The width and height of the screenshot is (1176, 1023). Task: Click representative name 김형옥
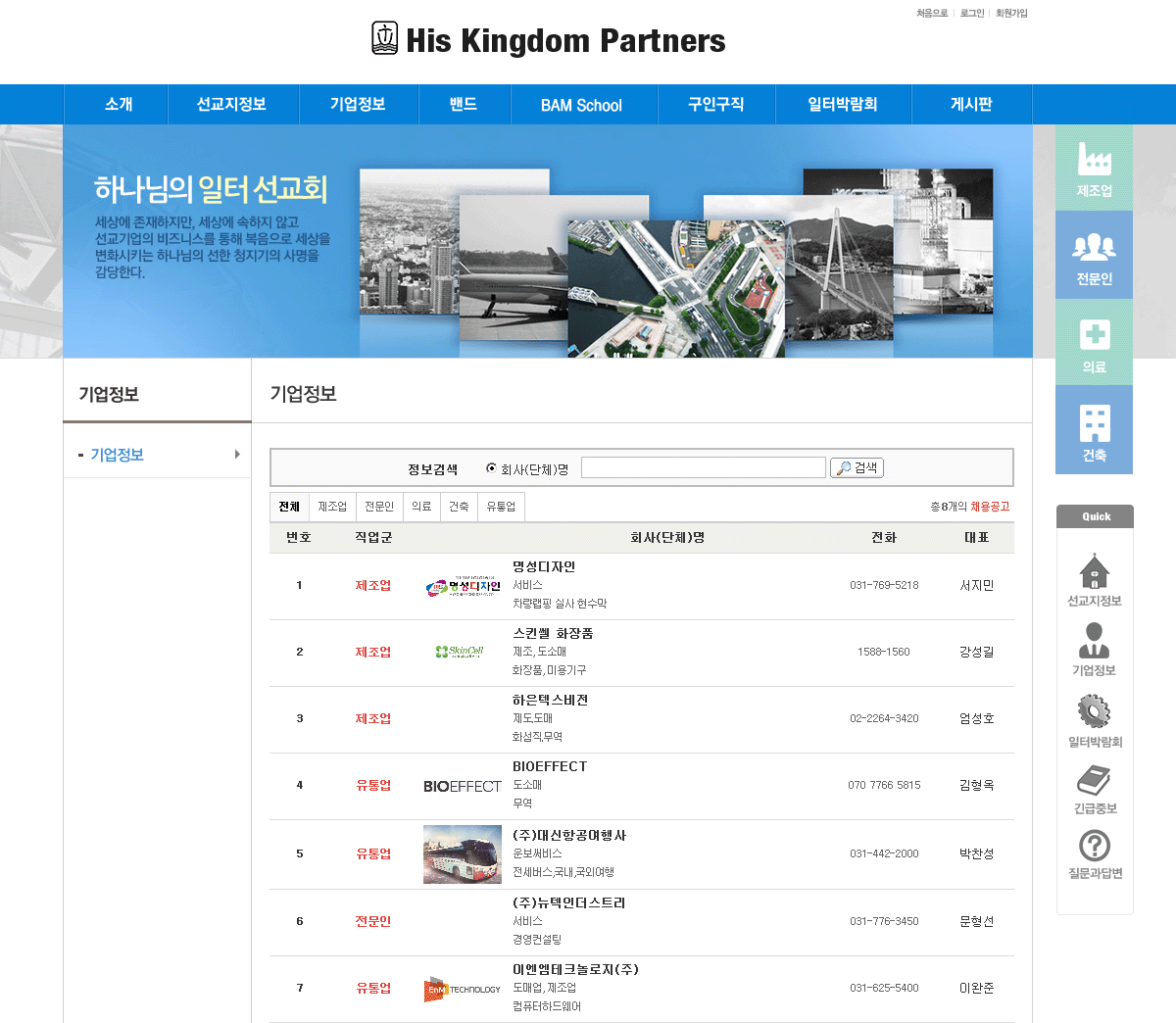click(977, 786)
